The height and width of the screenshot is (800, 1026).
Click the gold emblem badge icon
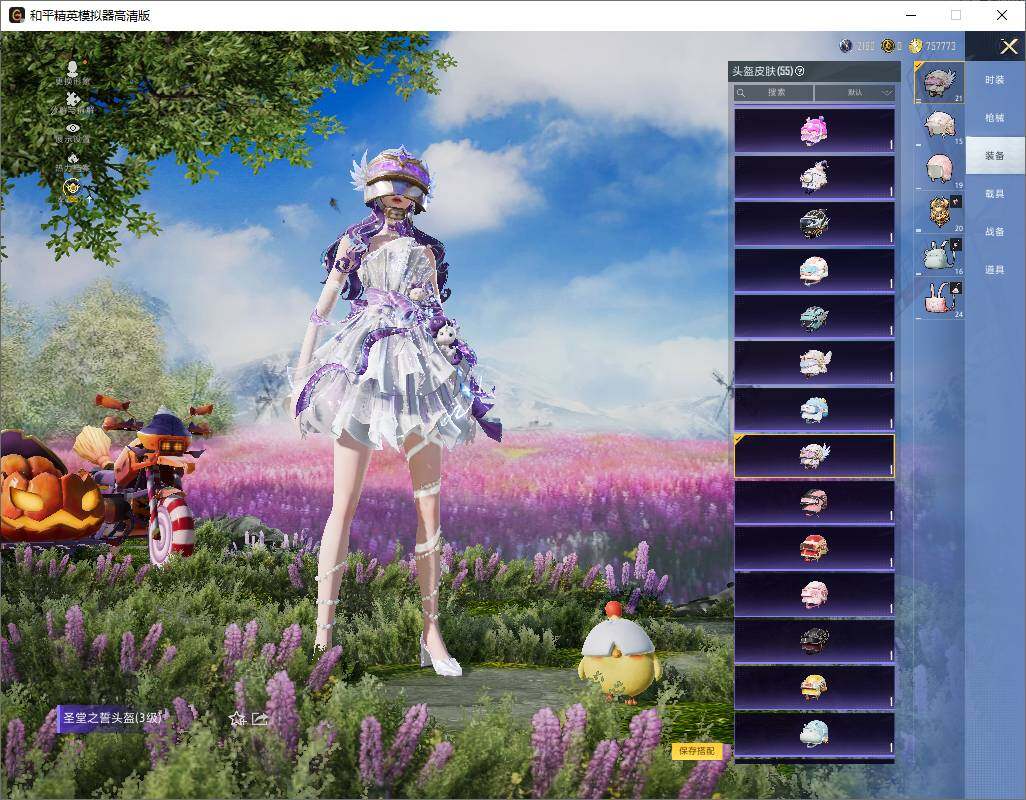tap(71, 189)
